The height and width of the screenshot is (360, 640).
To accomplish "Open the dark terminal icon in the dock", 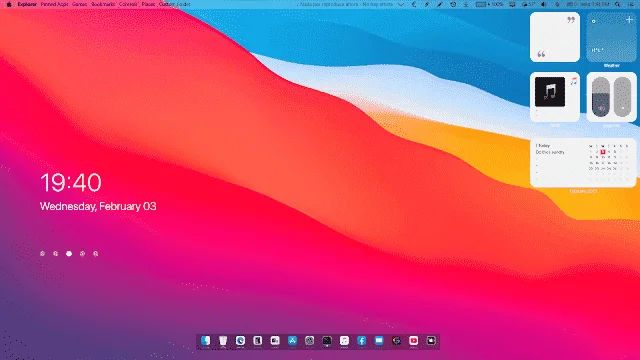I will [327, 340].
